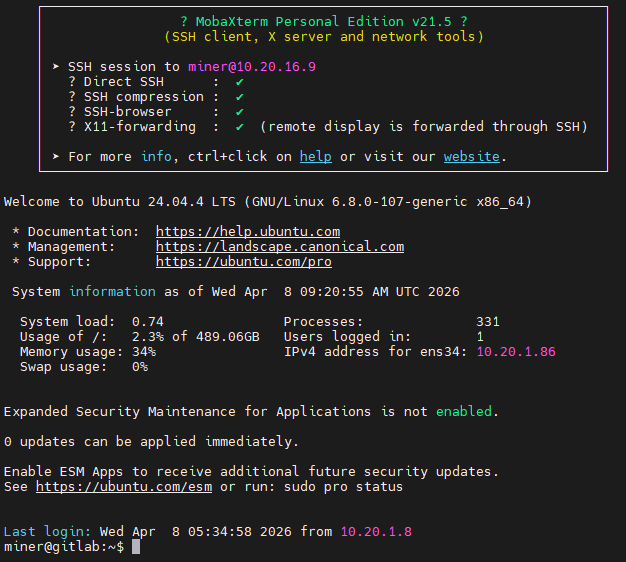Click the miner@gitlab:~$ shell prompt

coord(64,547)
